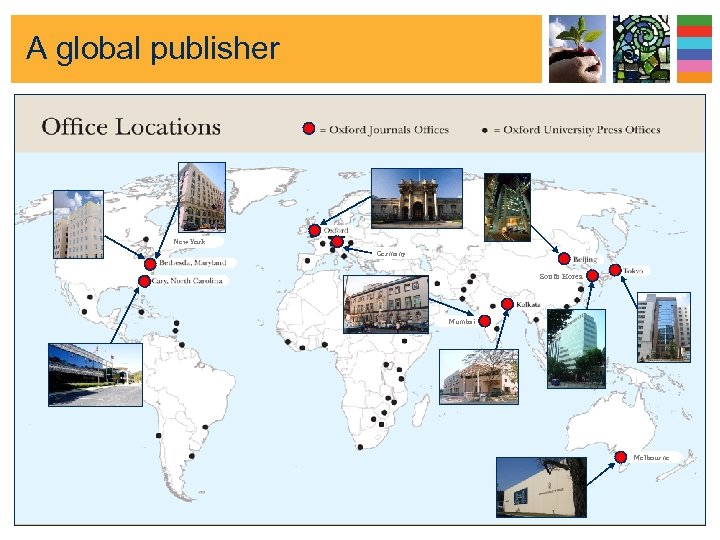This screenshot has height=540, width=720.
Task: Pick the green stripe in the header color bars
Action: pyautogui.click(x=694, y=21)
